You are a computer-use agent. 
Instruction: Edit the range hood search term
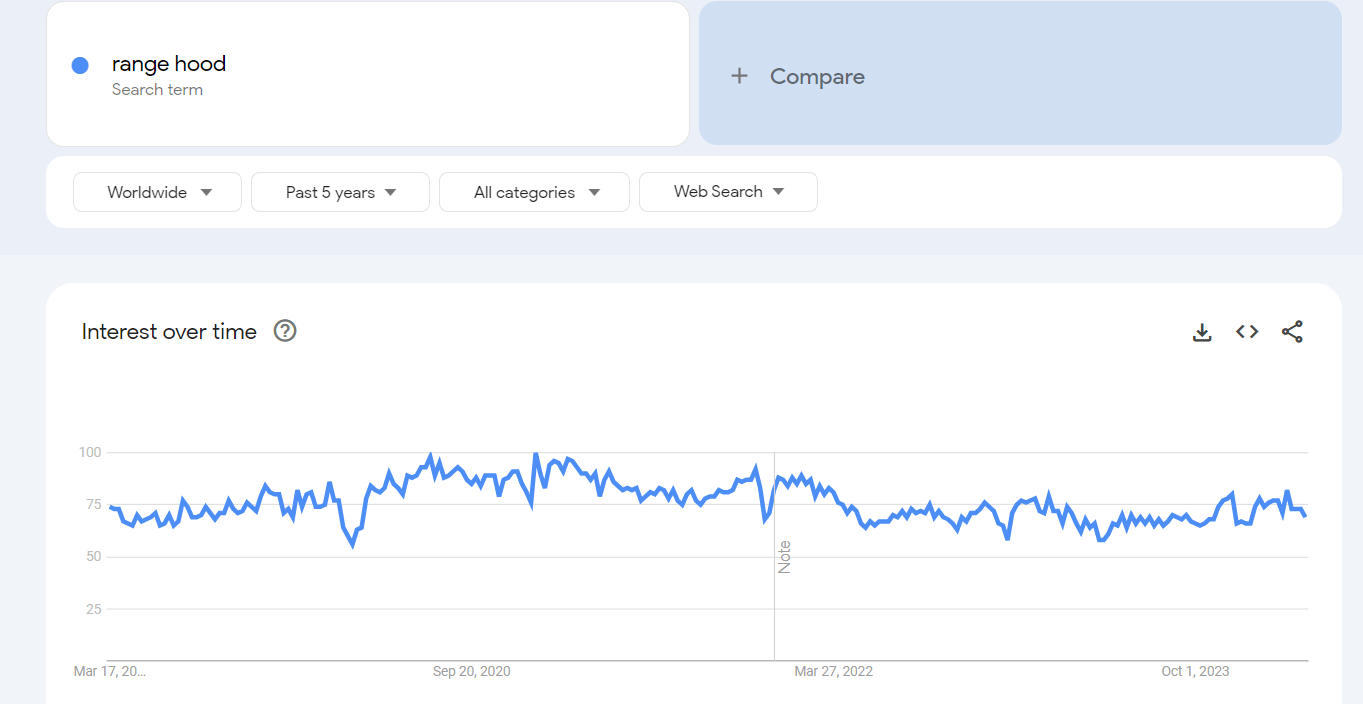368,74
